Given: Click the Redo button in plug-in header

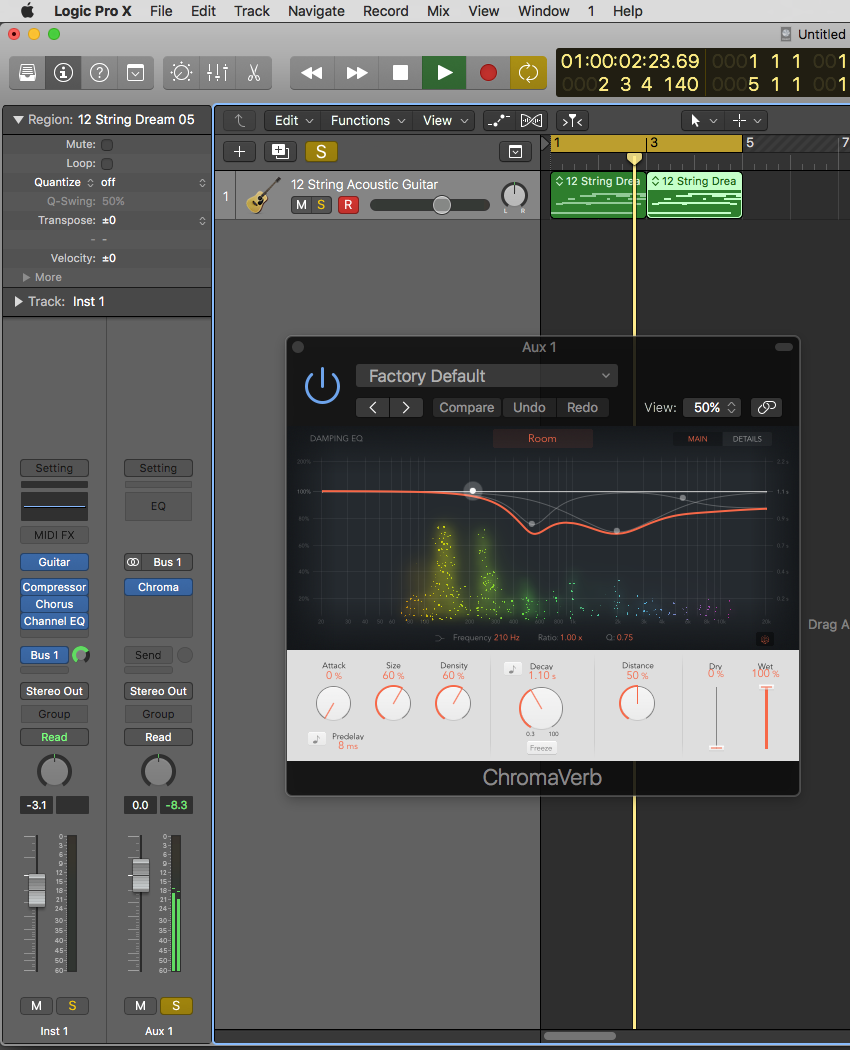Looking at the screenshot, I should pos(582,408).
